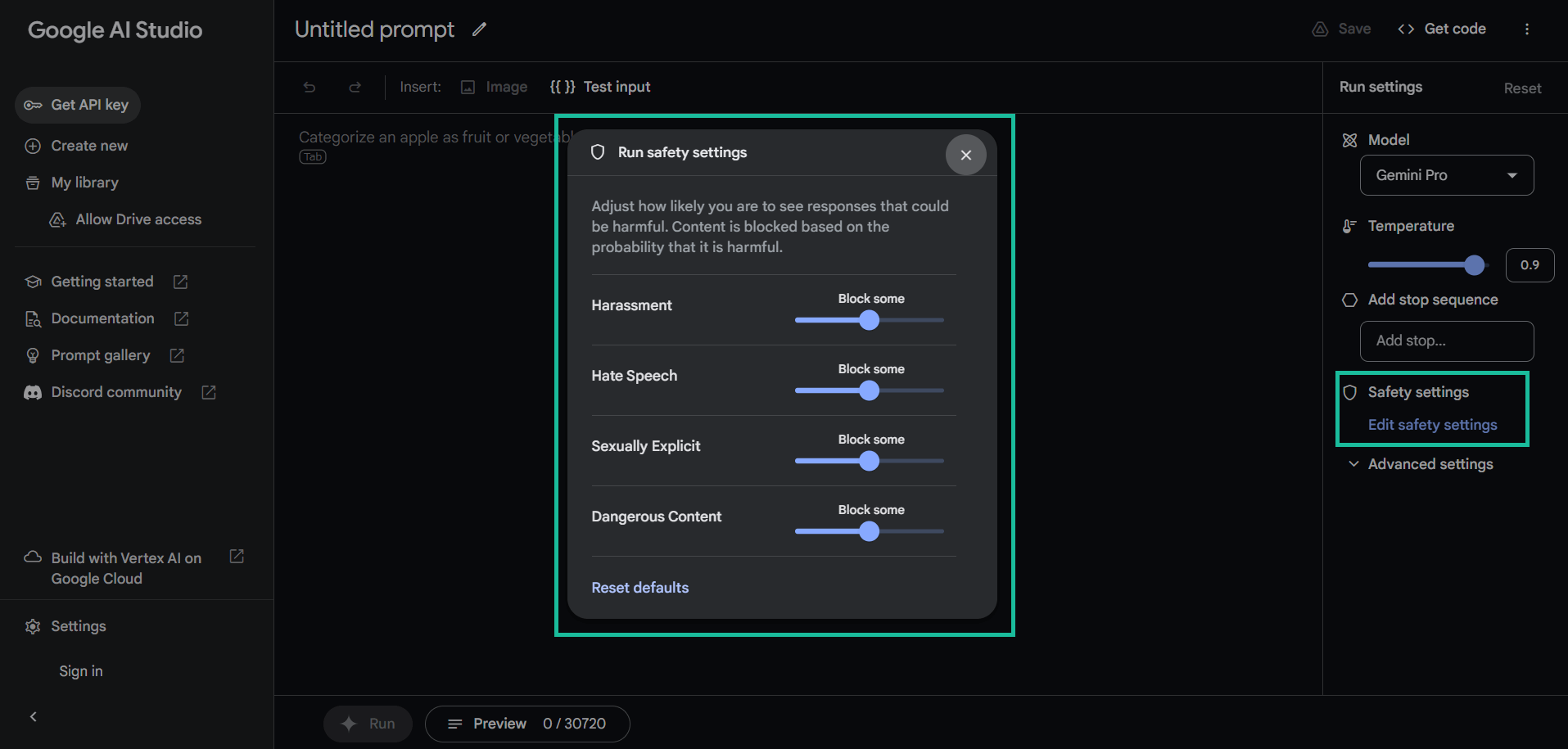1568x749 pixels.
Task: Rename the prompt using the pencil icon
Action: 479,29
